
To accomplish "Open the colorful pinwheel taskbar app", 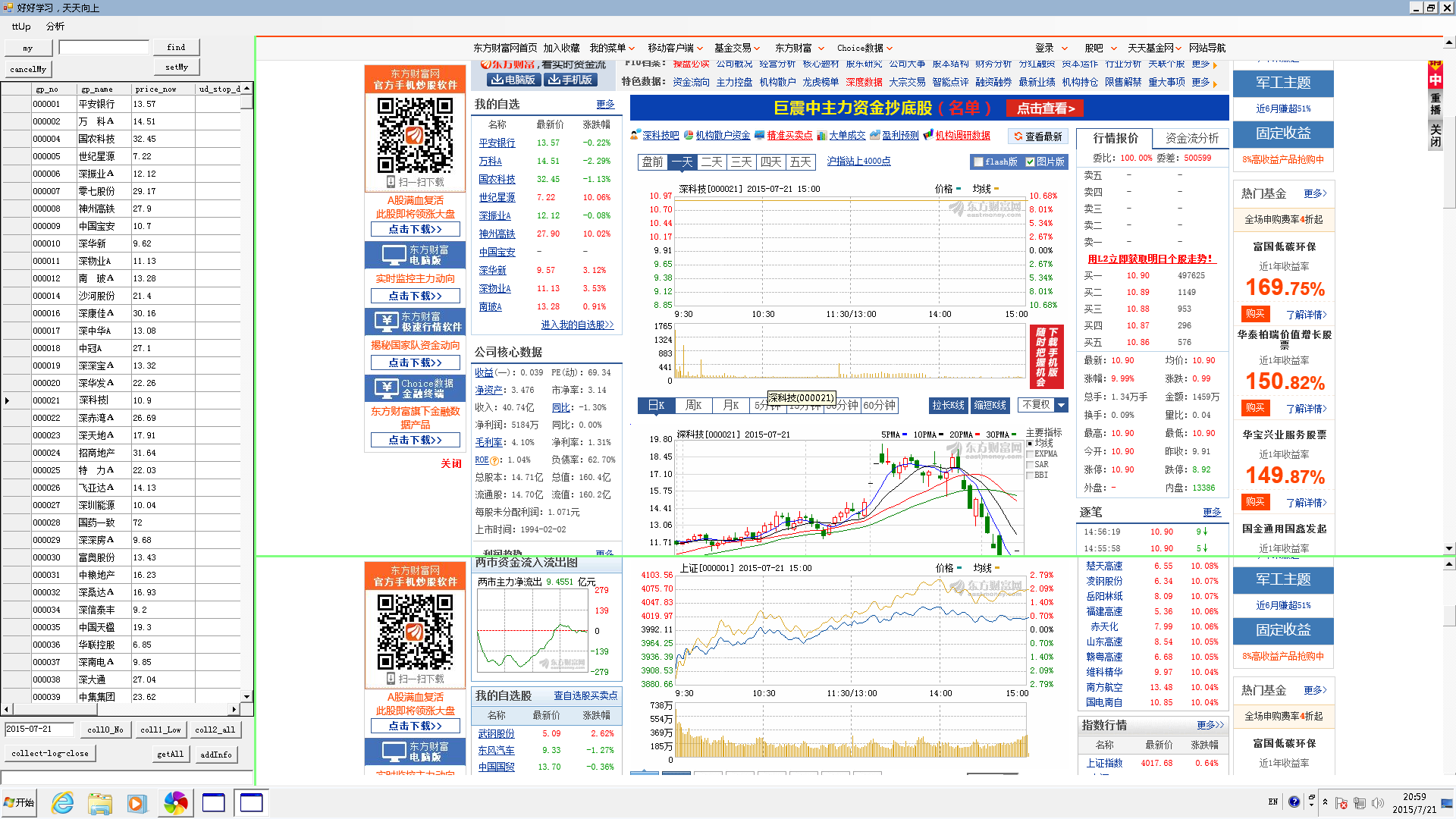I will 175,802.
